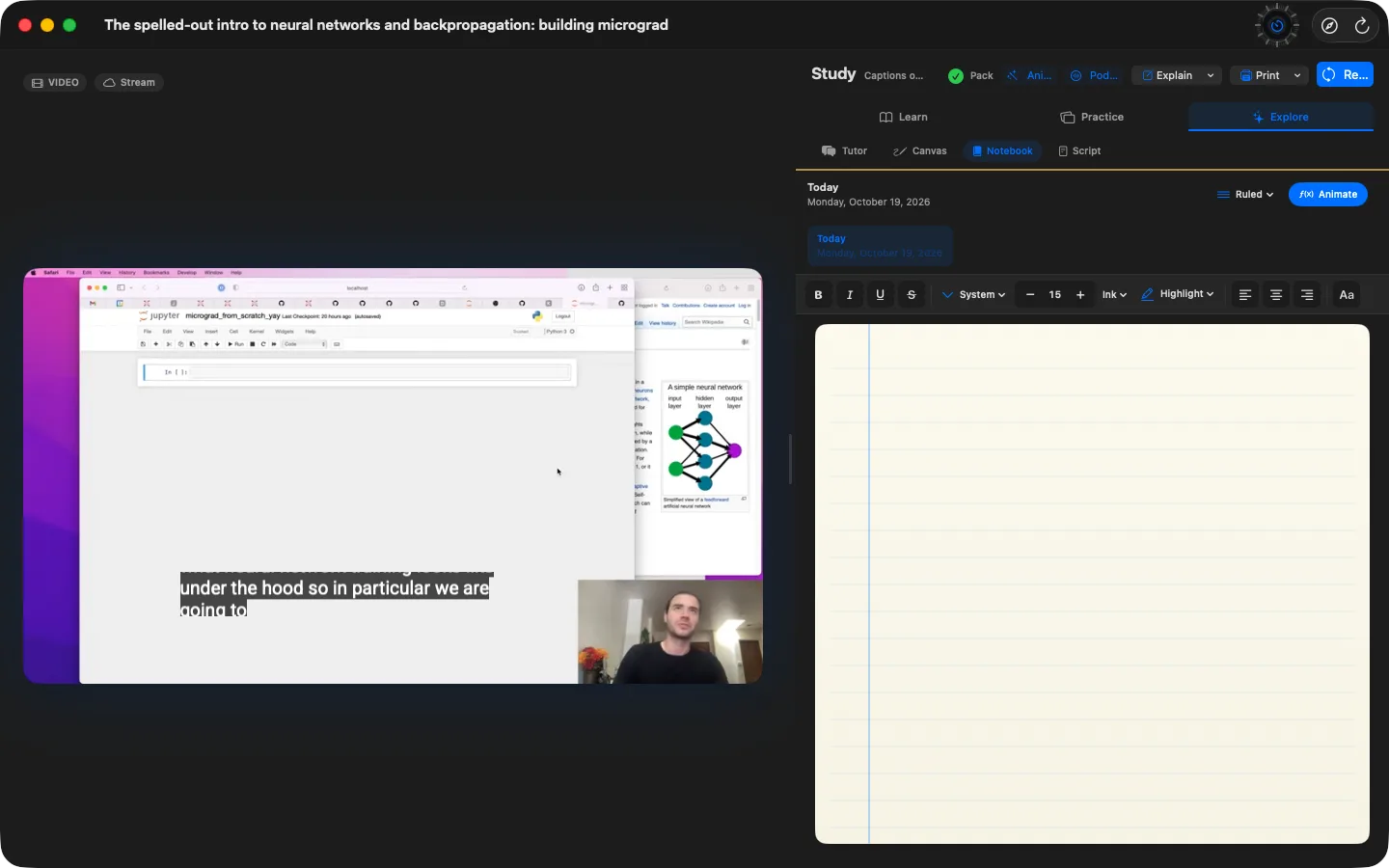
Task: Click the Aa text style button
Action: pos(1347,295)
